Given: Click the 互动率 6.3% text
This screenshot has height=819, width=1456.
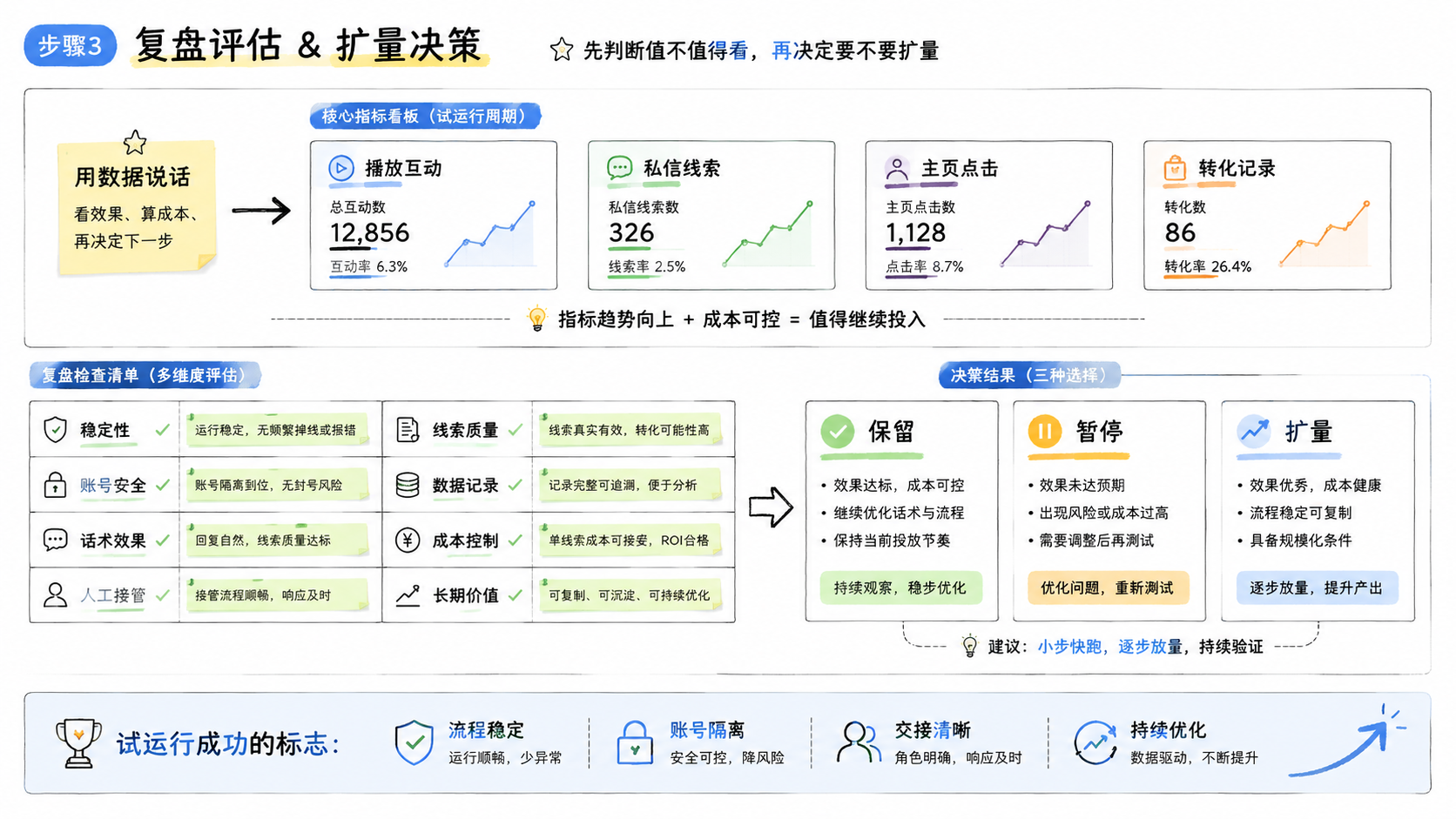Looking at the screenshot, I should pos(368,266).
